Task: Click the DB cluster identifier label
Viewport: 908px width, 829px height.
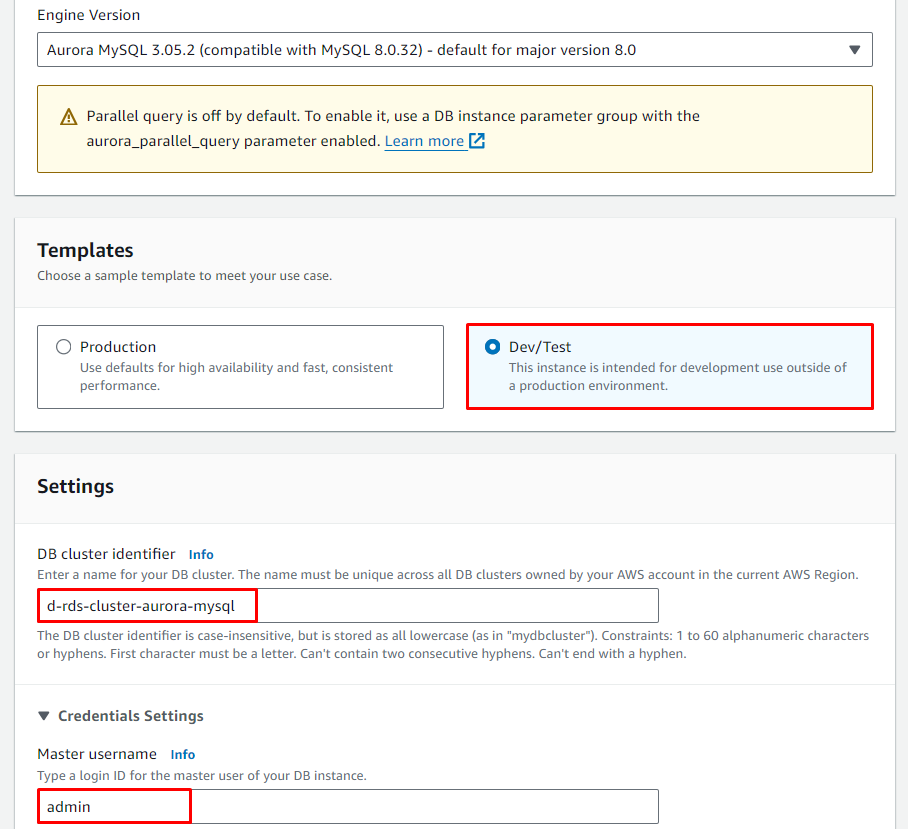Action: [x=106, y=554]
